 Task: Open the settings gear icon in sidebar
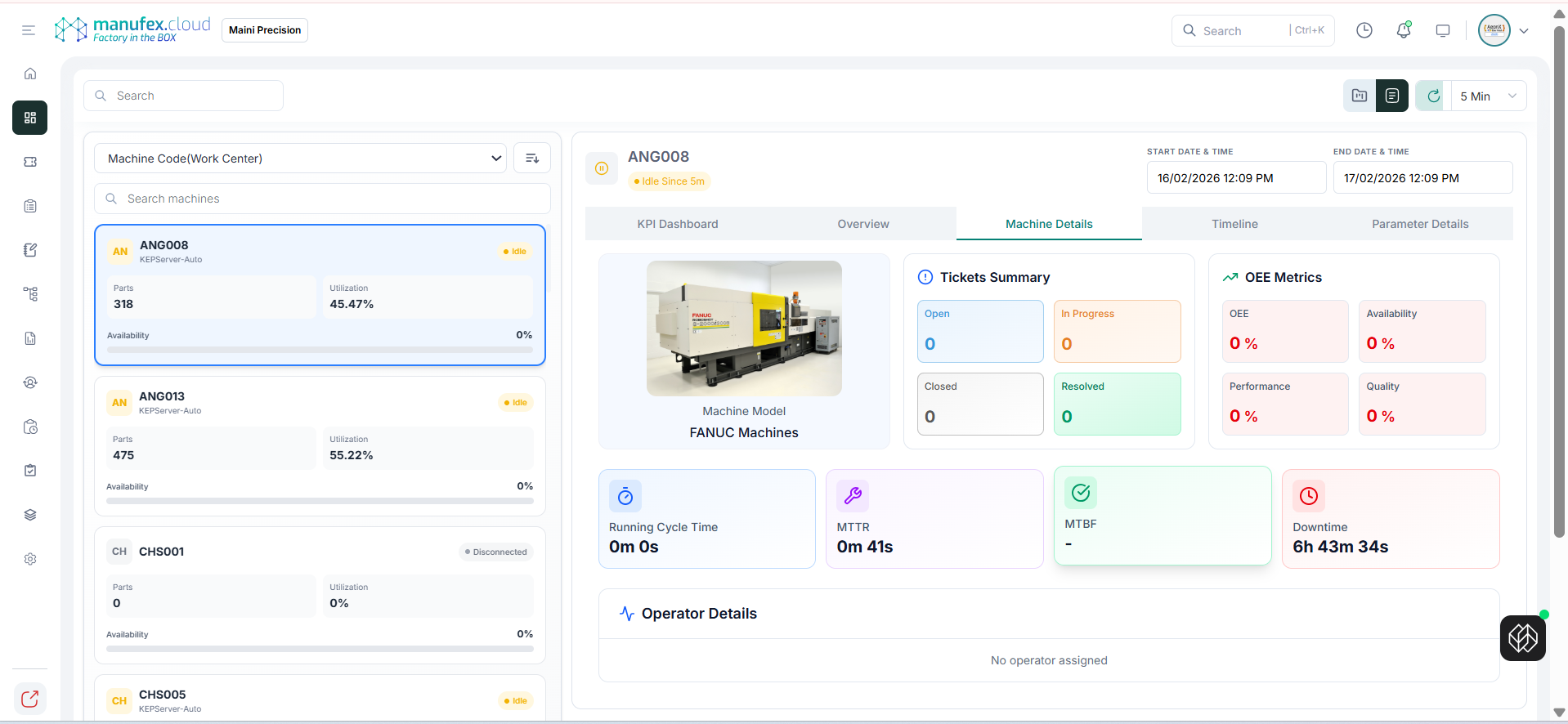click(x=30, y=559)
